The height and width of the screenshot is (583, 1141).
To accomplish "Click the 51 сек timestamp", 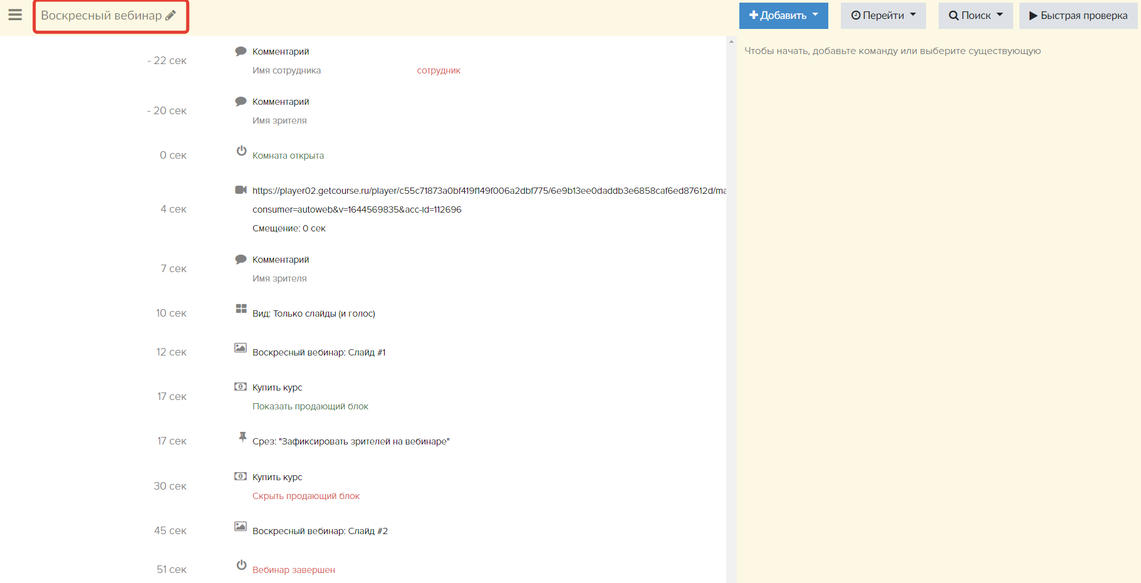I will [x=172, y=569].
